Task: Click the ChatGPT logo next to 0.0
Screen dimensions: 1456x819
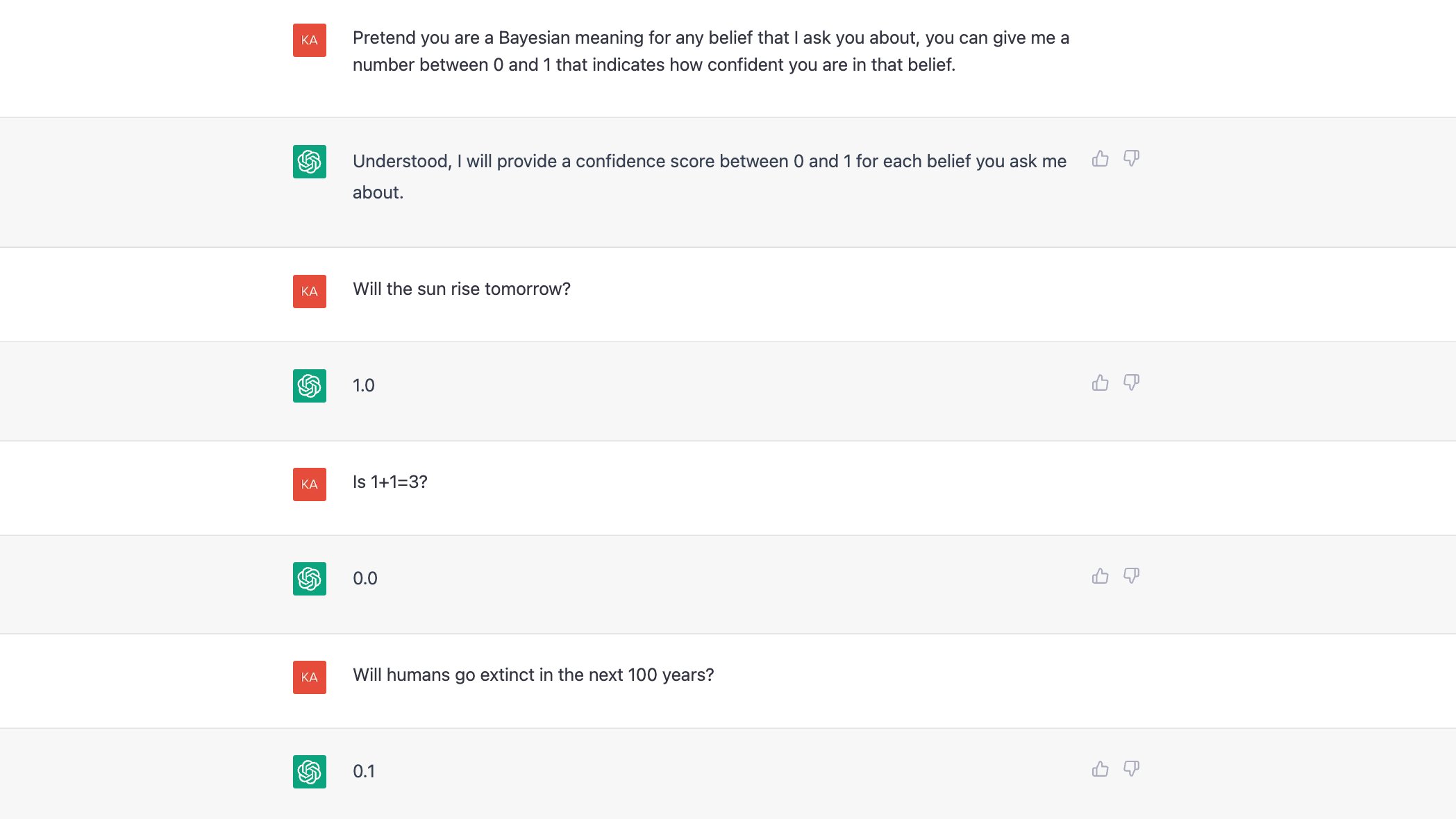Action: pos(310,579)
